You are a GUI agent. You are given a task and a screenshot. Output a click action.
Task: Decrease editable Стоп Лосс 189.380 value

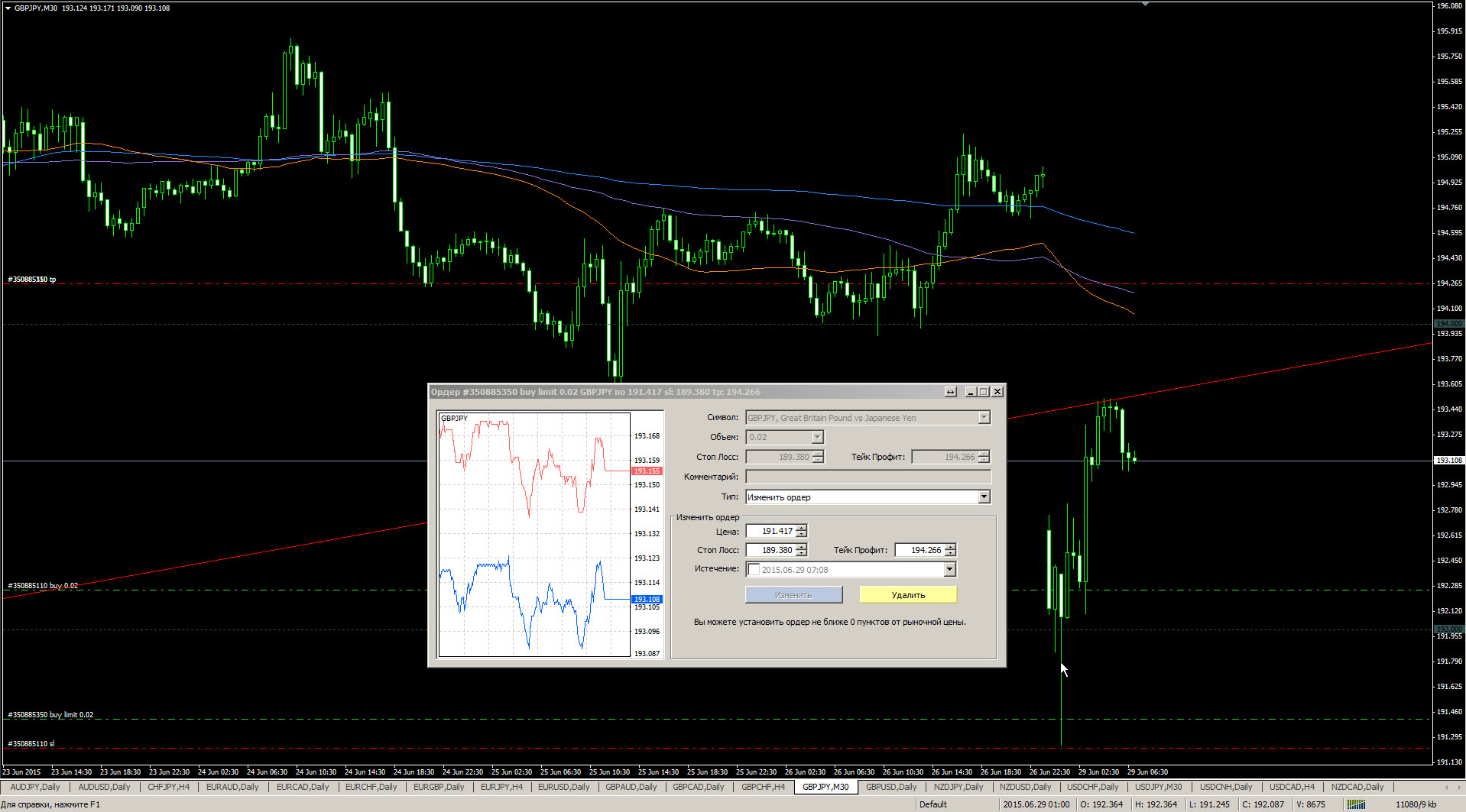pos(801,553)
